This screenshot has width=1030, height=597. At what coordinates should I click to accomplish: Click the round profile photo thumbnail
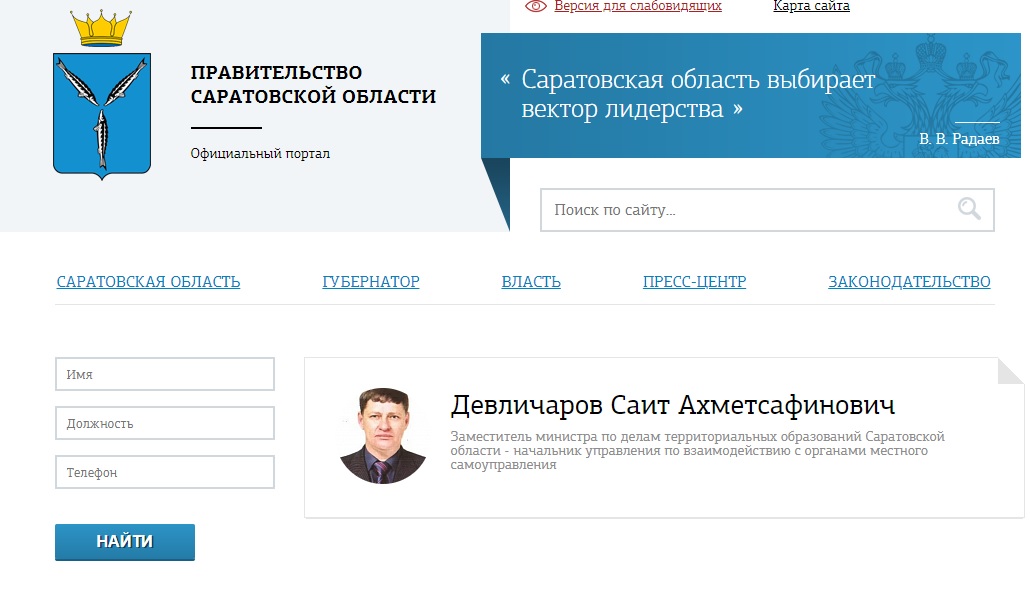click(384, 436)
